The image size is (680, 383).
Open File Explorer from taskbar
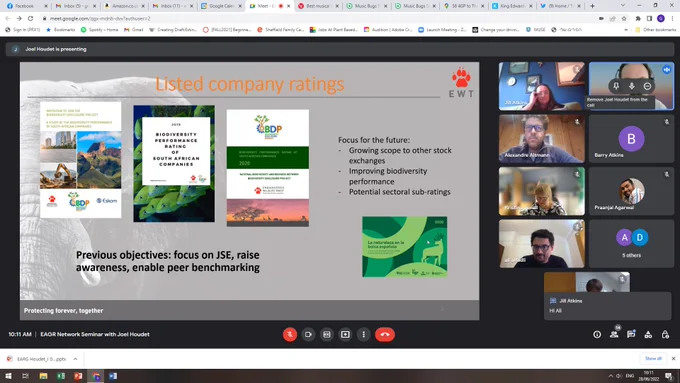click(x=43, y=376)
